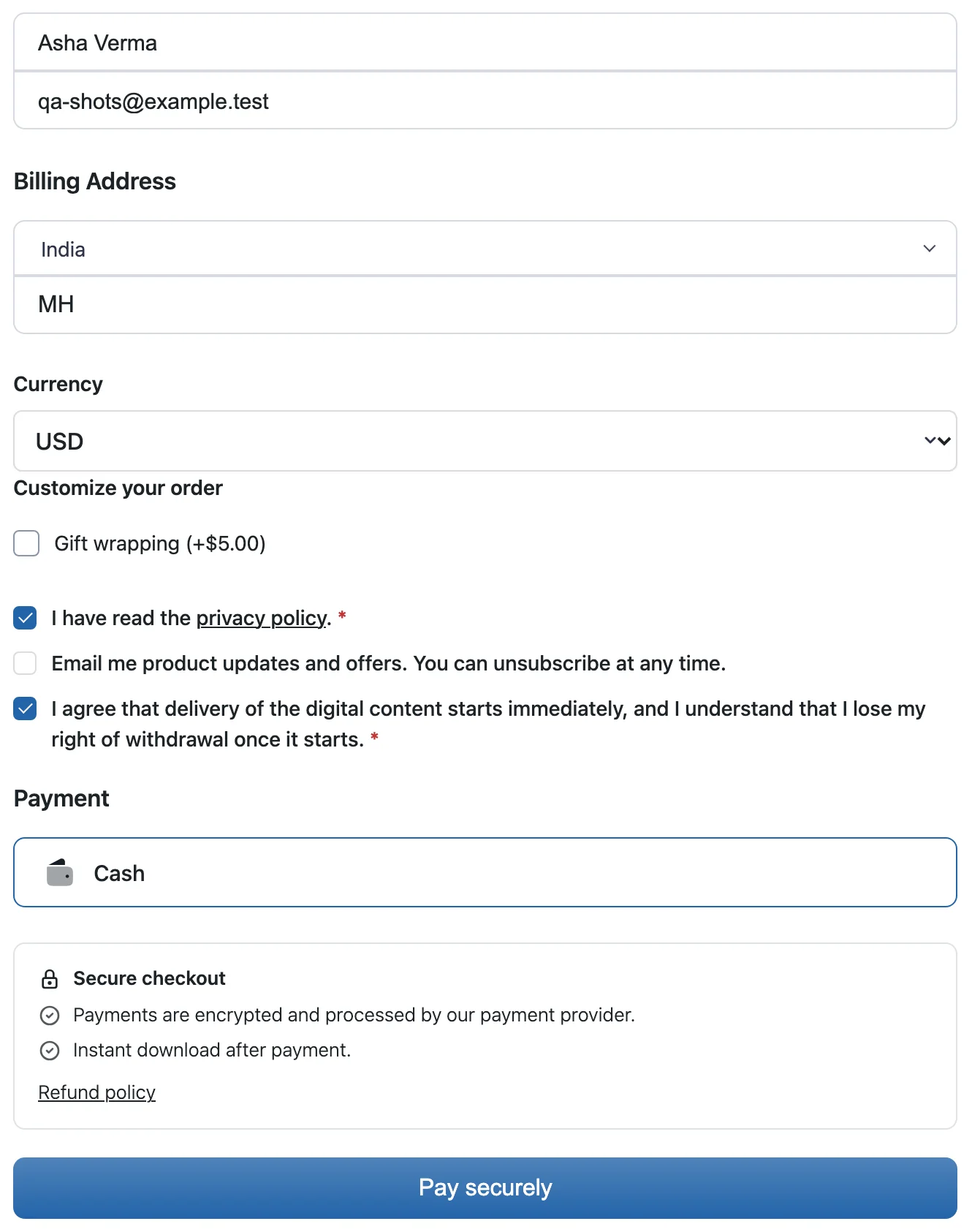Click the double chevron in the currency selector
The image size is (972, 1232).
coord(938,441)
